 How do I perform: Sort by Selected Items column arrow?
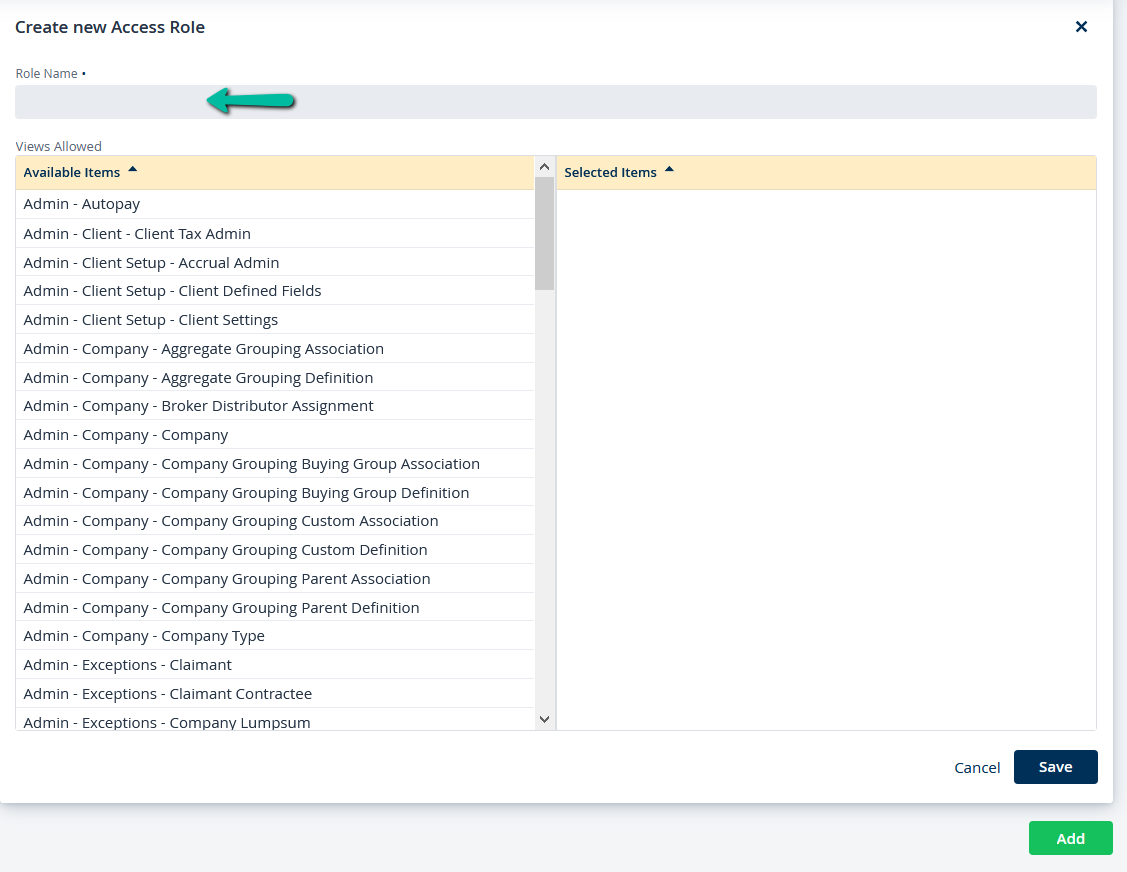click(x=669, y=171)
